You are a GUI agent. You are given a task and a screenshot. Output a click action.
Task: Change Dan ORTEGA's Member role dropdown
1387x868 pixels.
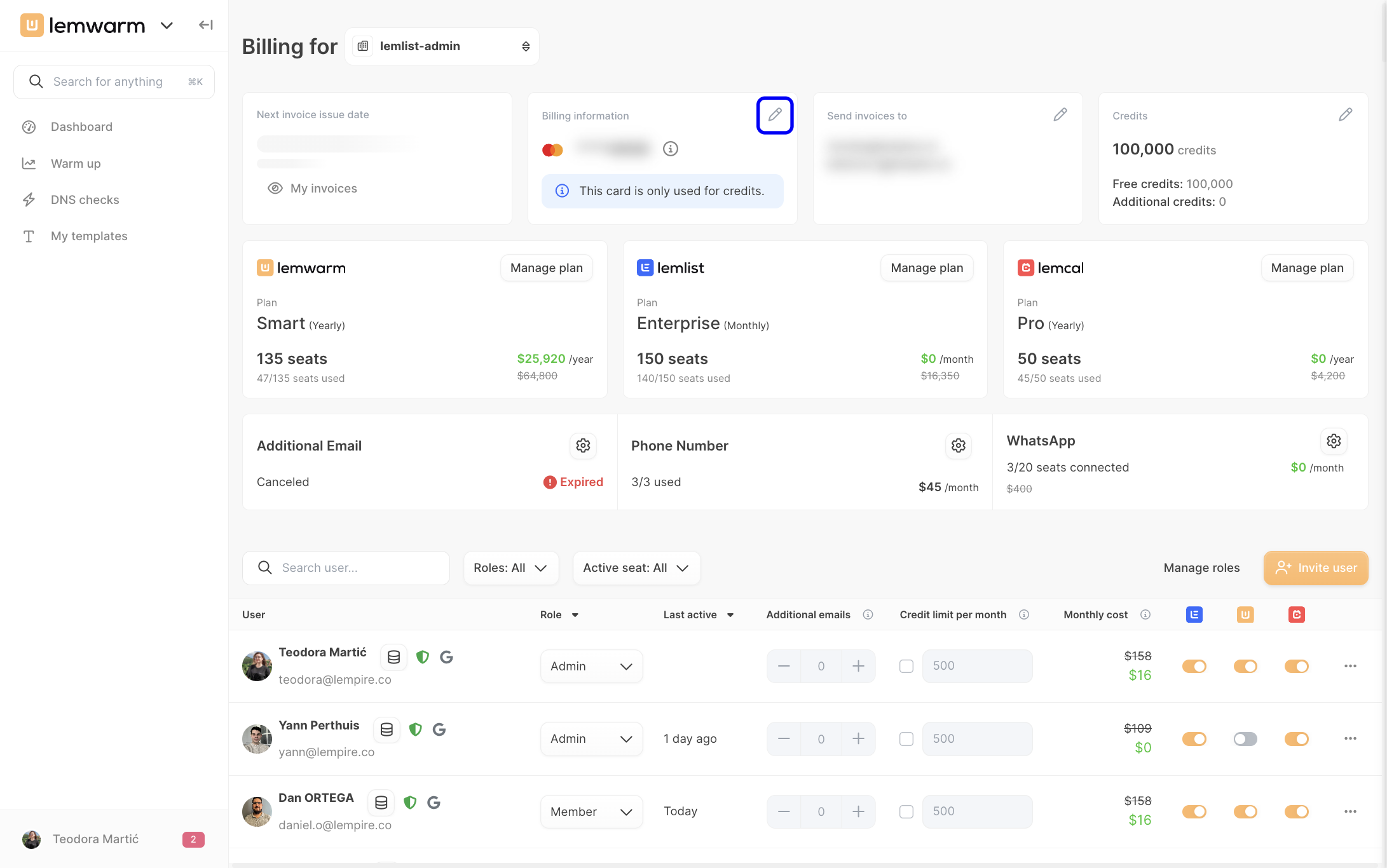click(591, 811)
